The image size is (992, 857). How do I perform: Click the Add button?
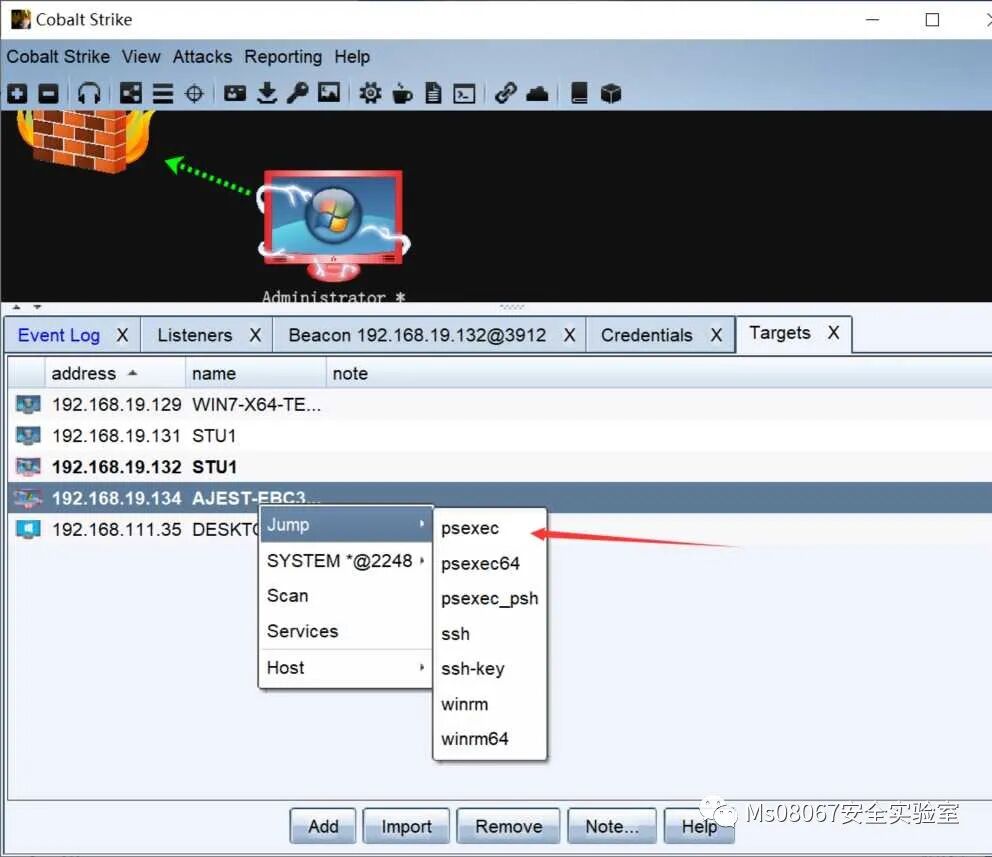[323, 827]
